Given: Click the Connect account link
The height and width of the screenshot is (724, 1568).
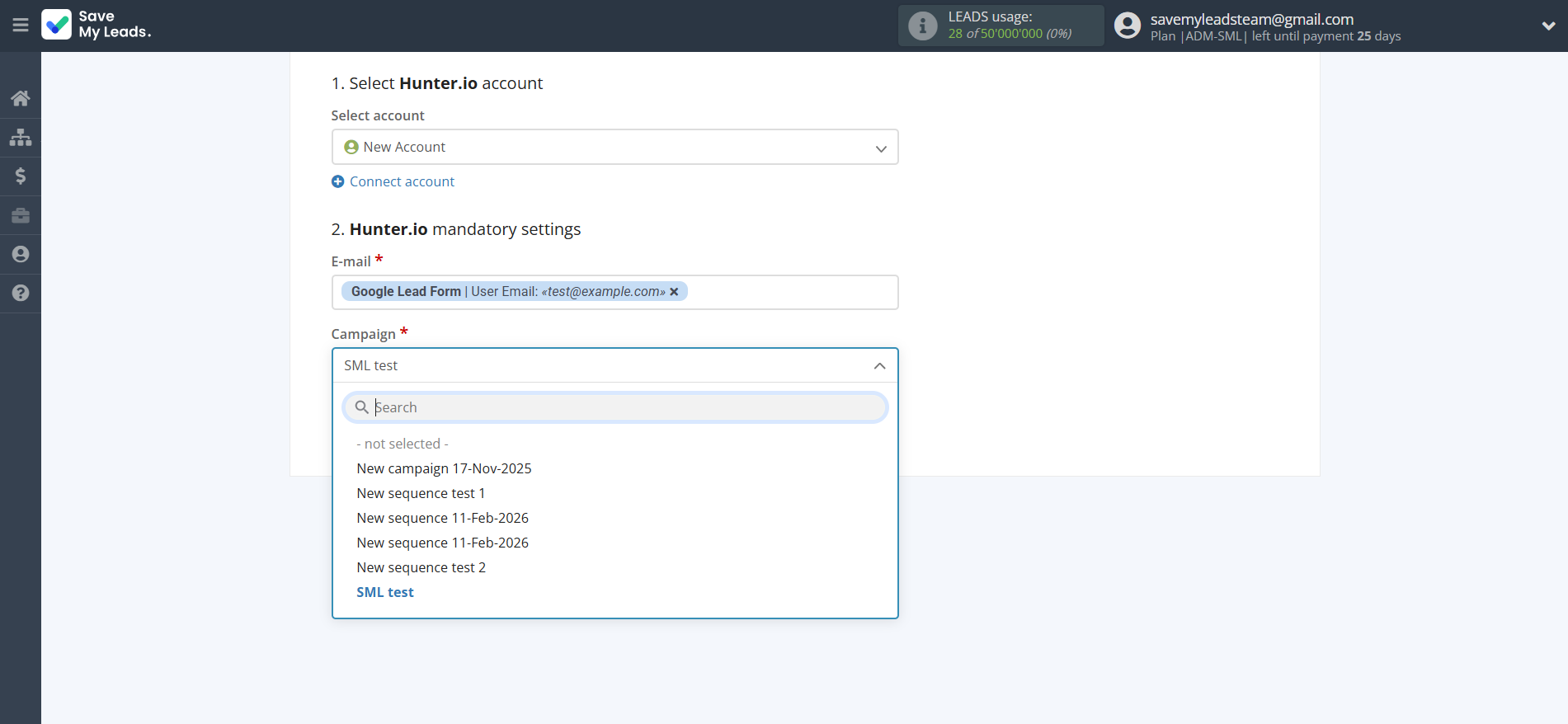Looking at the screenshot, I should (402, 181).
